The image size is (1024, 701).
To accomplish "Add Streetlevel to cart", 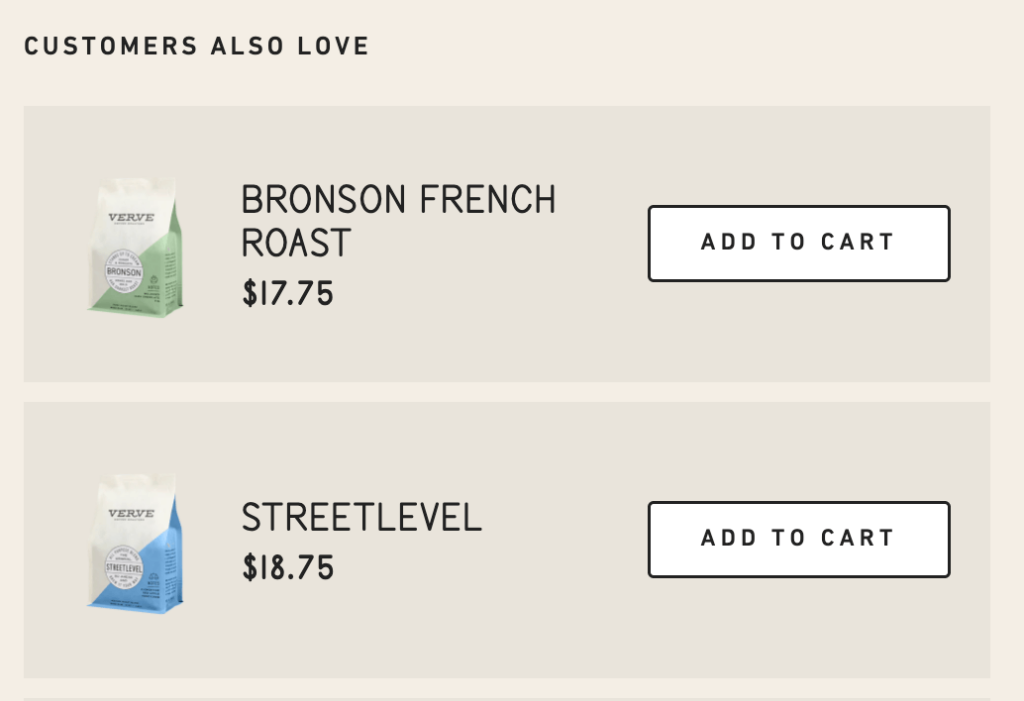I will [x=798, y=539].
